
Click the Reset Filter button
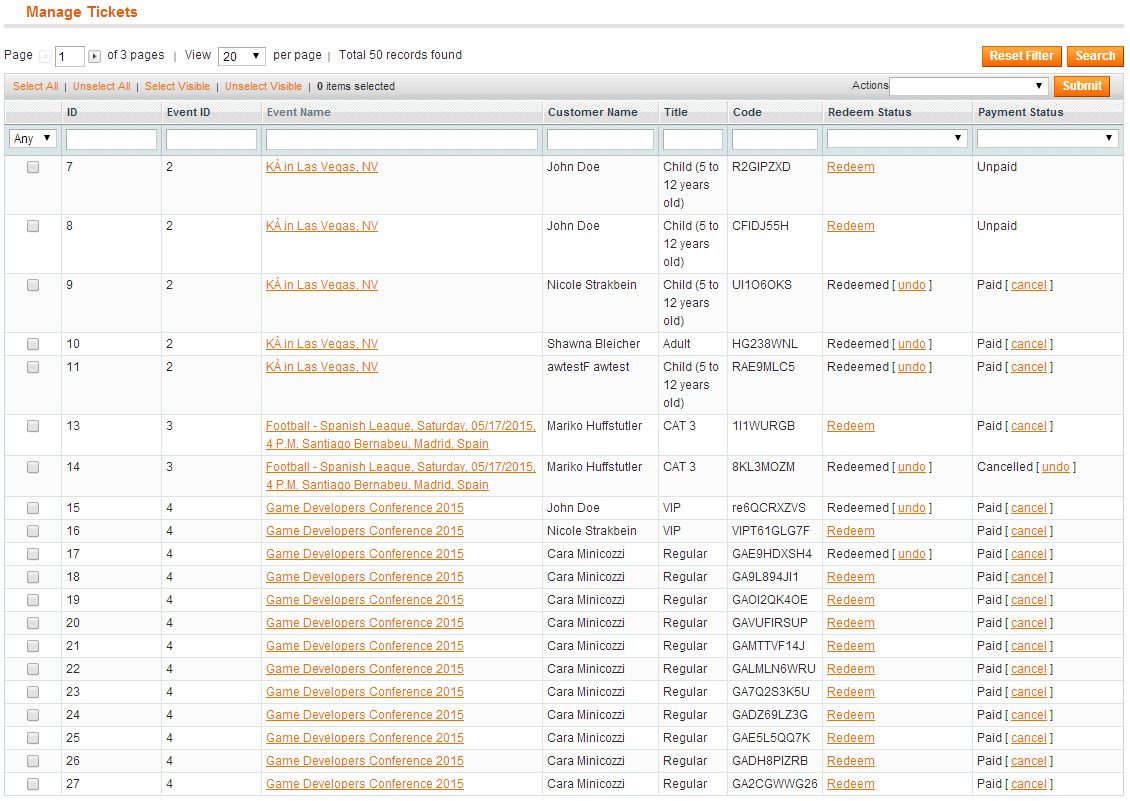tap(1021, 56)
